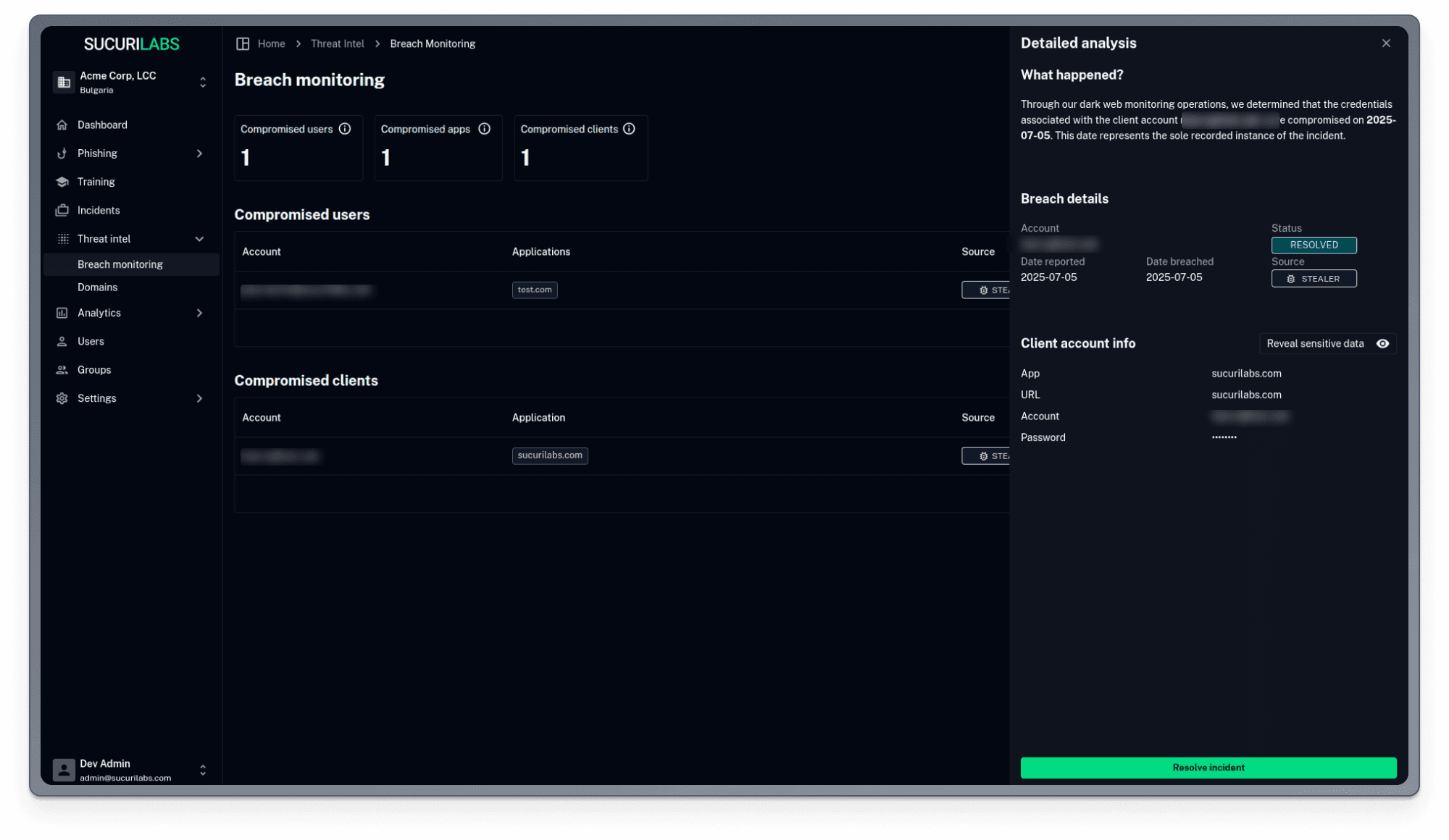Expand the Phishing submenu chevron
Image resolution: width=1449 pixels, height=840 pixels.
(199, 154)
